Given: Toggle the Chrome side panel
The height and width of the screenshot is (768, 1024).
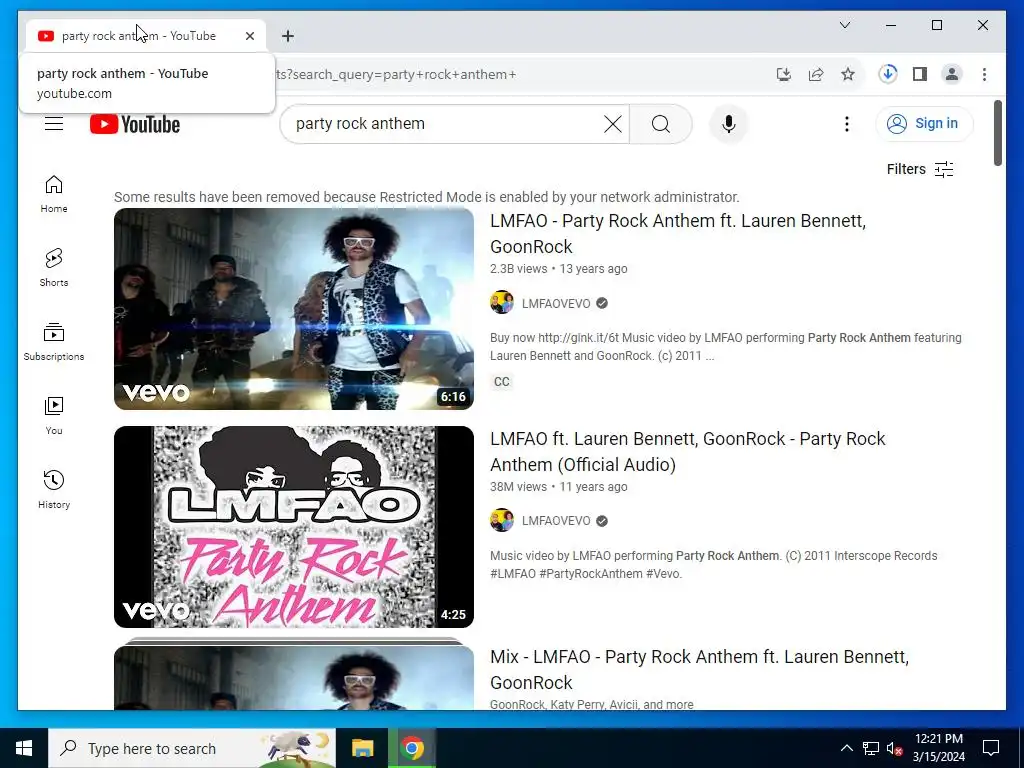Looking at the screenshot, I should pos(920,74).
